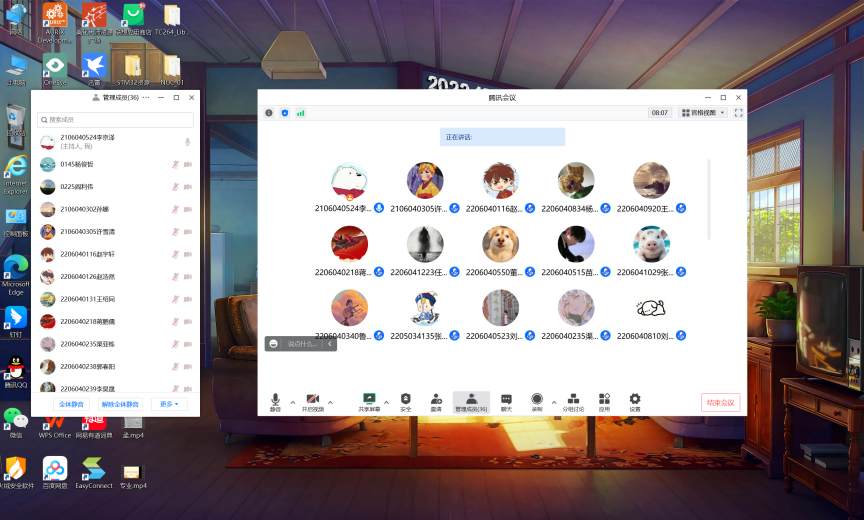The image size is (864, 520).
Task: Start recording with the 录制 icon
Action: click(537, 401)
